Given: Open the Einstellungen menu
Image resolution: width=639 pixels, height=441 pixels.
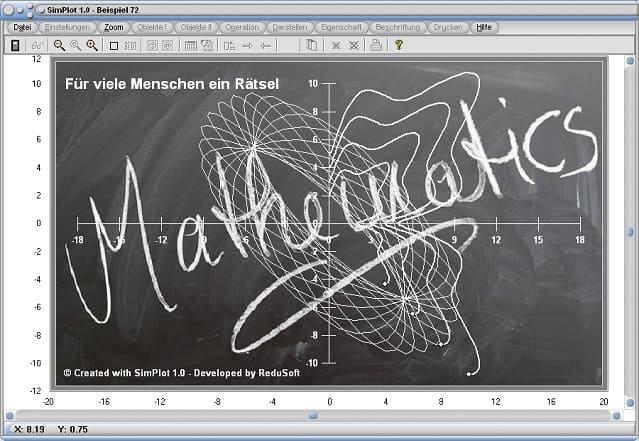Looking at the screenshot, I should click(x=67, y=27).
